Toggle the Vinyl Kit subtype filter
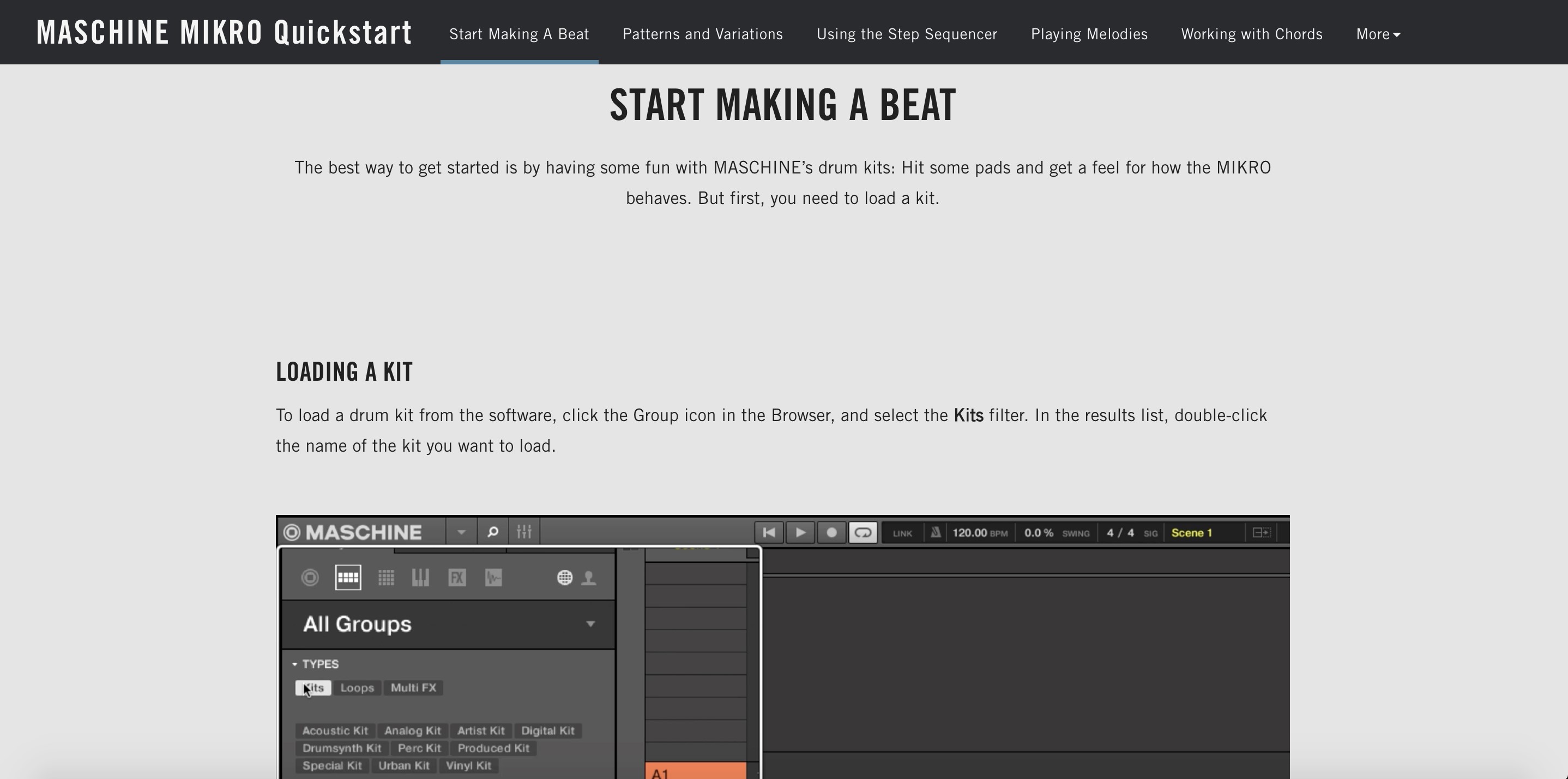1568x779 pixels. tap(469, 766)
